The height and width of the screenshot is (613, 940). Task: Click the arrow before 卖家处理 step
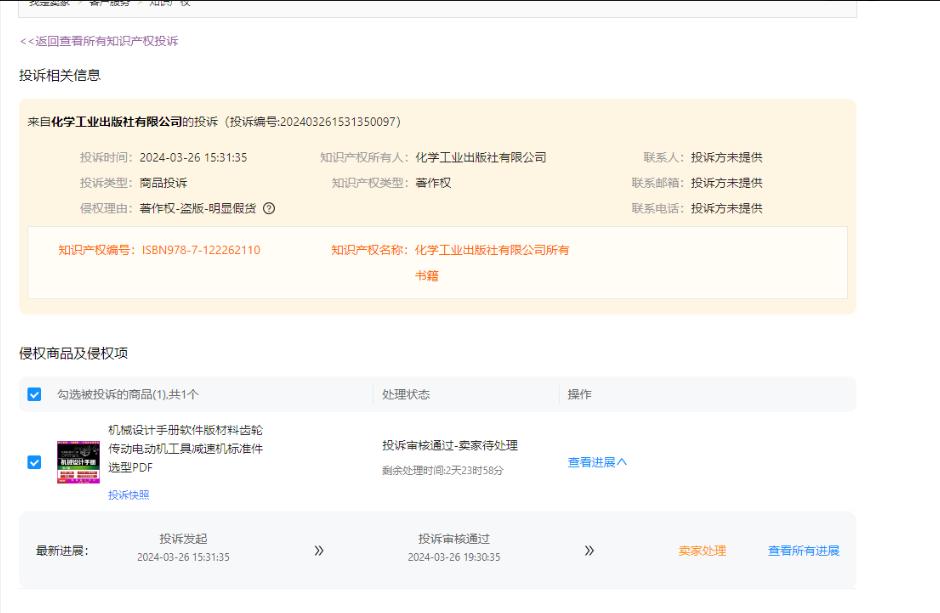click(589, 551)
